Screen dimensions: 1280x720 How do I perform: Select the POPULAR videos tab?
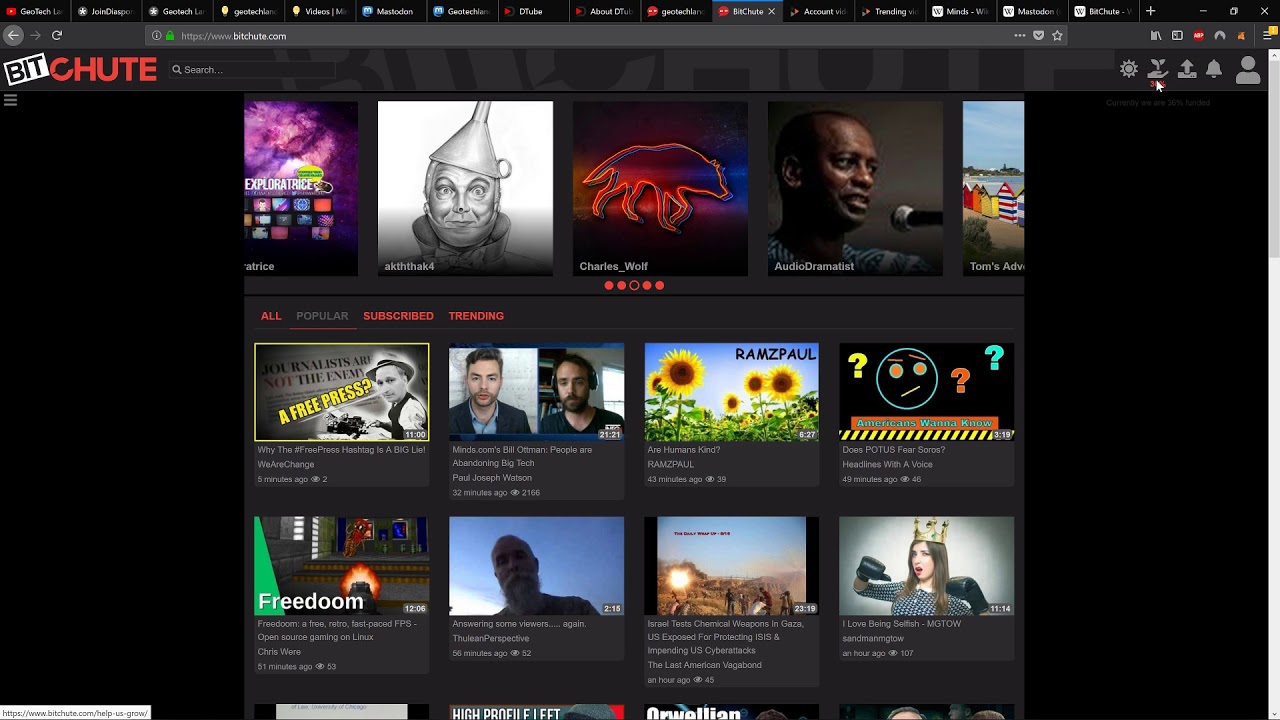322,316
